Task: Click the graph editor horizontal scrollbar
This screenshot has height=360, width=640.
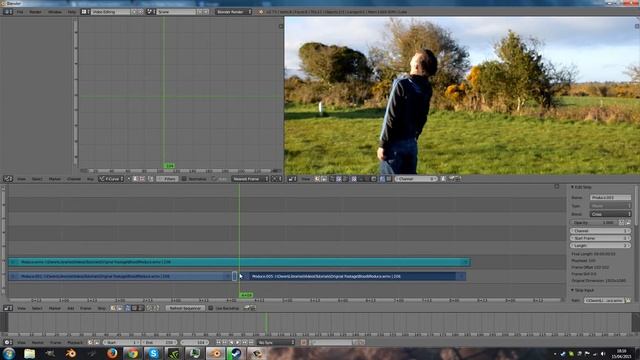Action: point(180,171)
